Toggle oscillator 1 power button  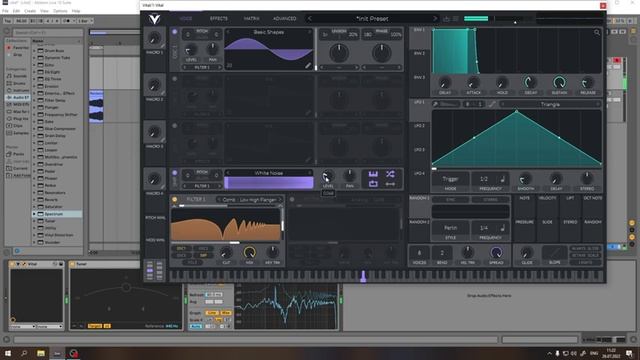(175, 32)
